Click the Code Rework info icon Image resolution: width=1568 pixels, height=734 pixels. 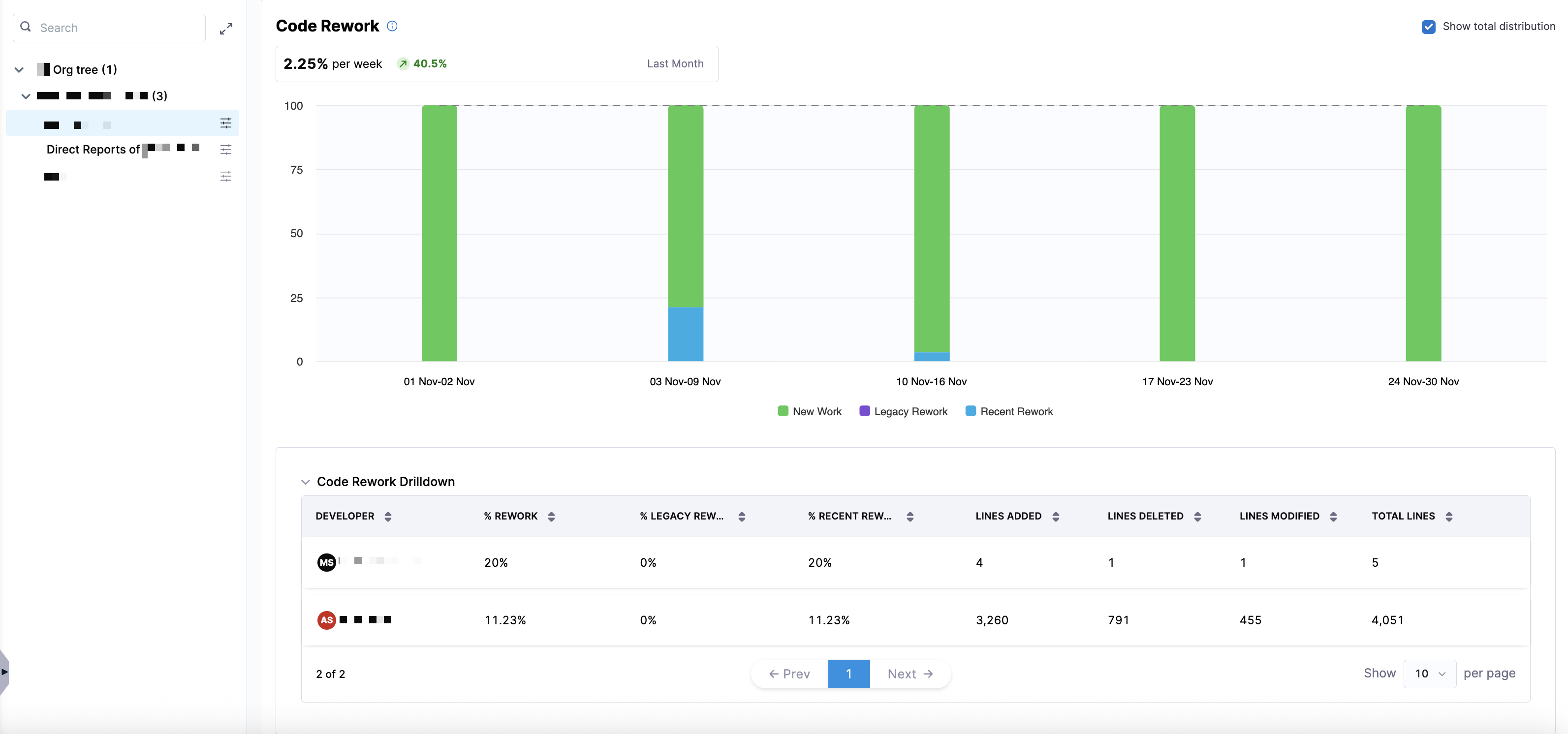(x=392, y=26)
